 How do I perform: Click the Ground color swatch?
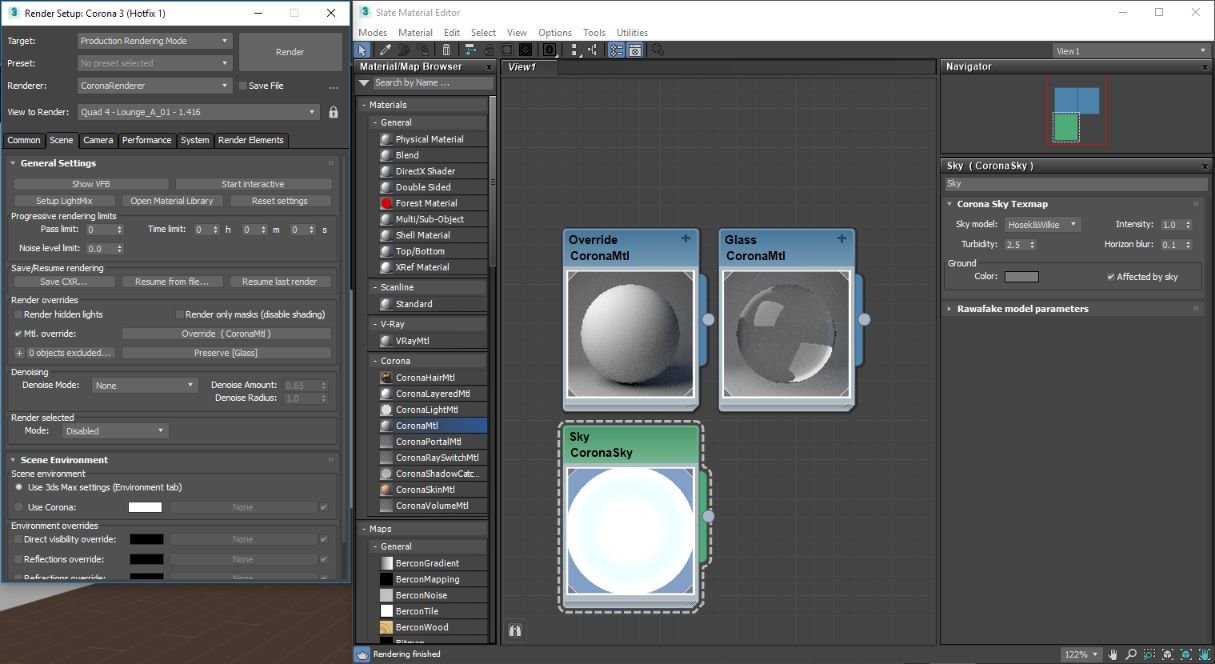(x=1021, y=277)
